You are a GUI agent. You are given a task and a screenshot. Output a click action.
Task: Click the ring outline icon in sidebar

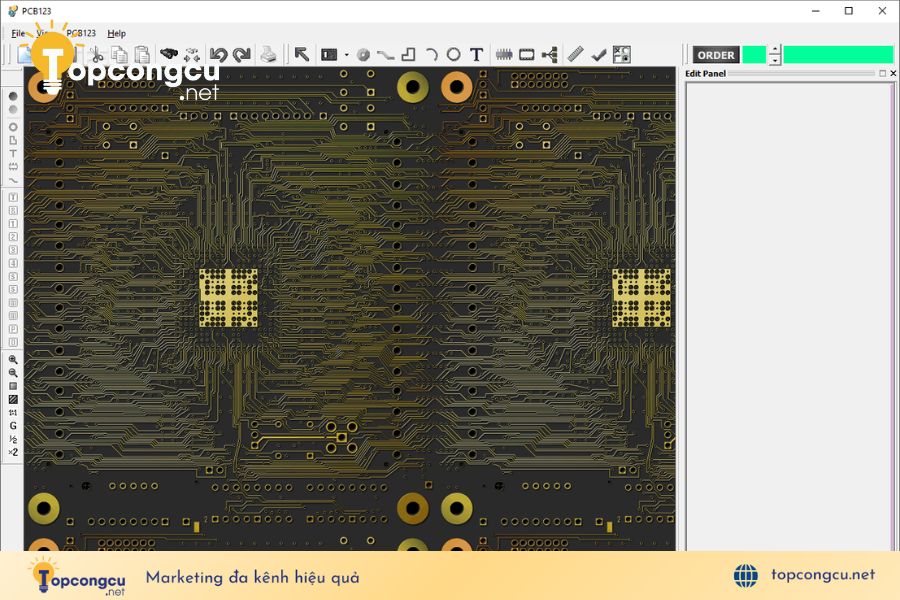[13, 127]
